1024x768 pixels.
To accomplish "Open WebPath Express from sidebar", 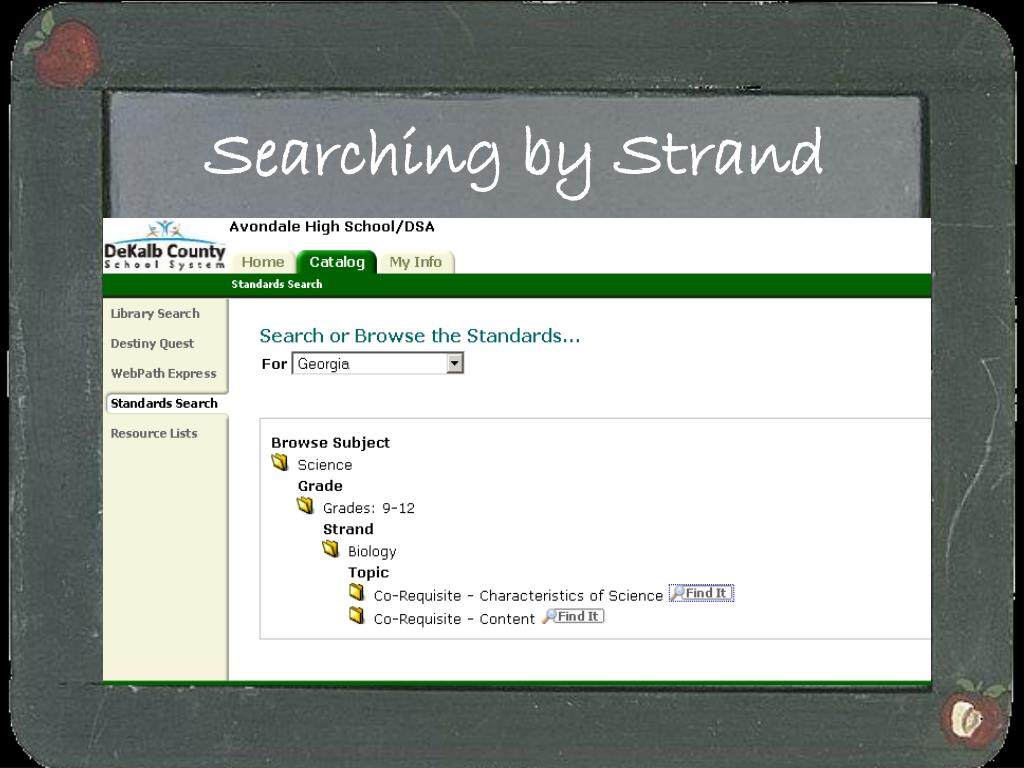I will 163,374.
